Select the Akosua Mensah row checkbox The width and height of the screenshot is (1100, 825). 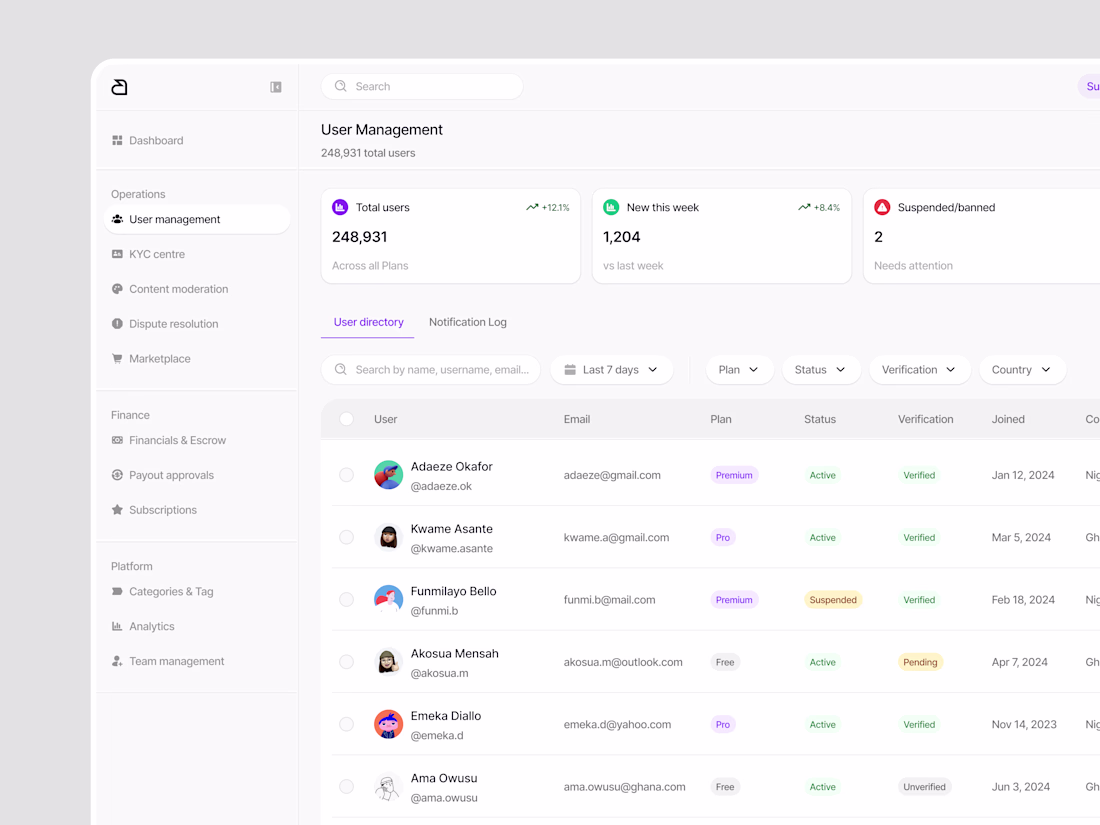[x=347, y=662]
